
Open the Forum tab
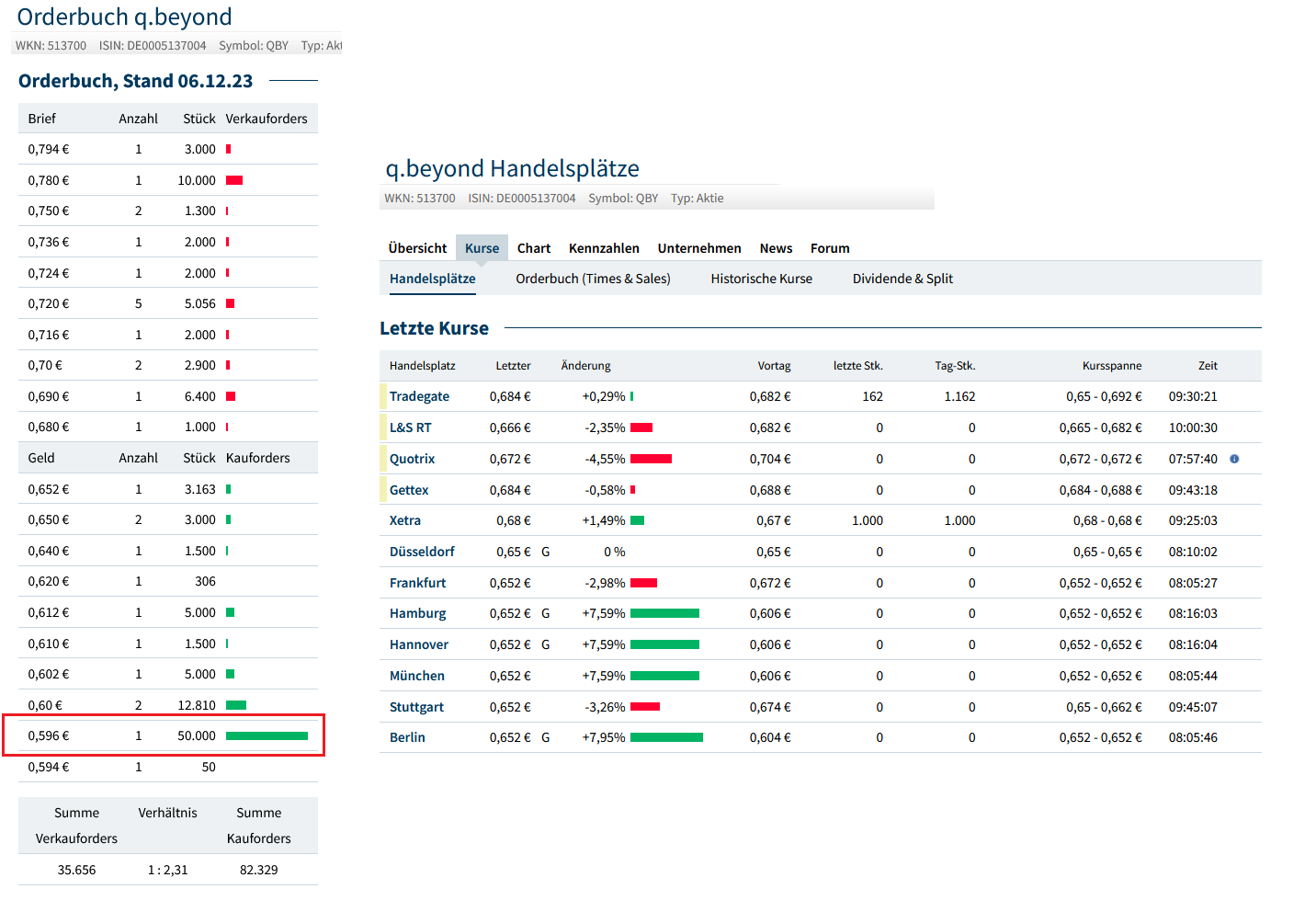coord(830,248)
